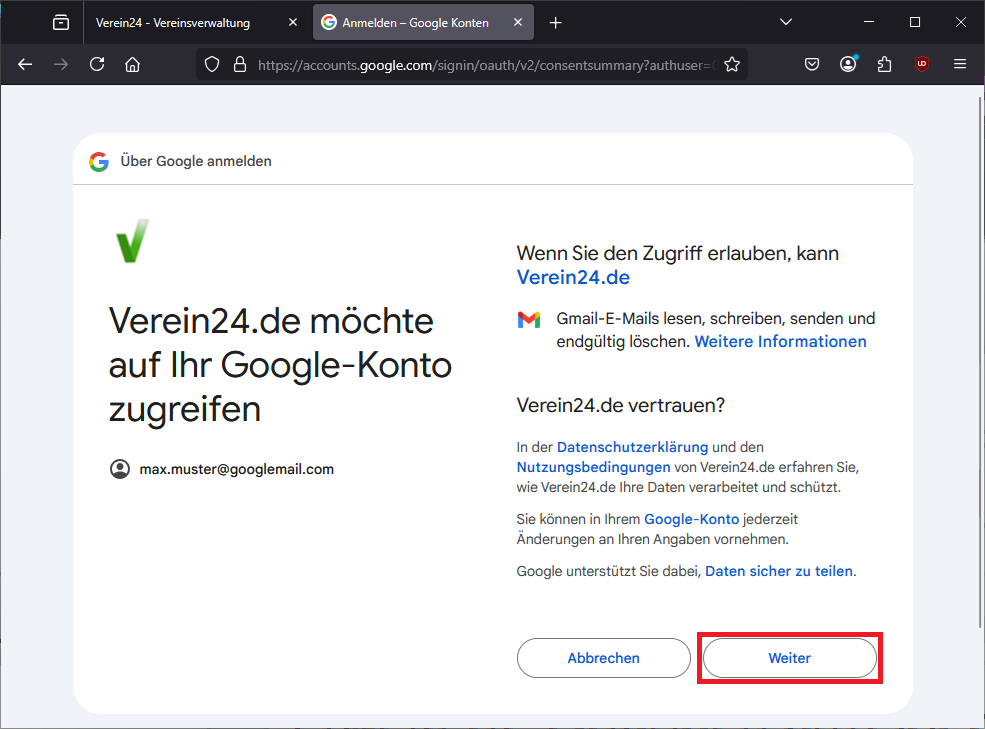The height and width of the screenshot is (729, 985).
Task: Minimize the browser window
Action: click(x=869, y=23)
